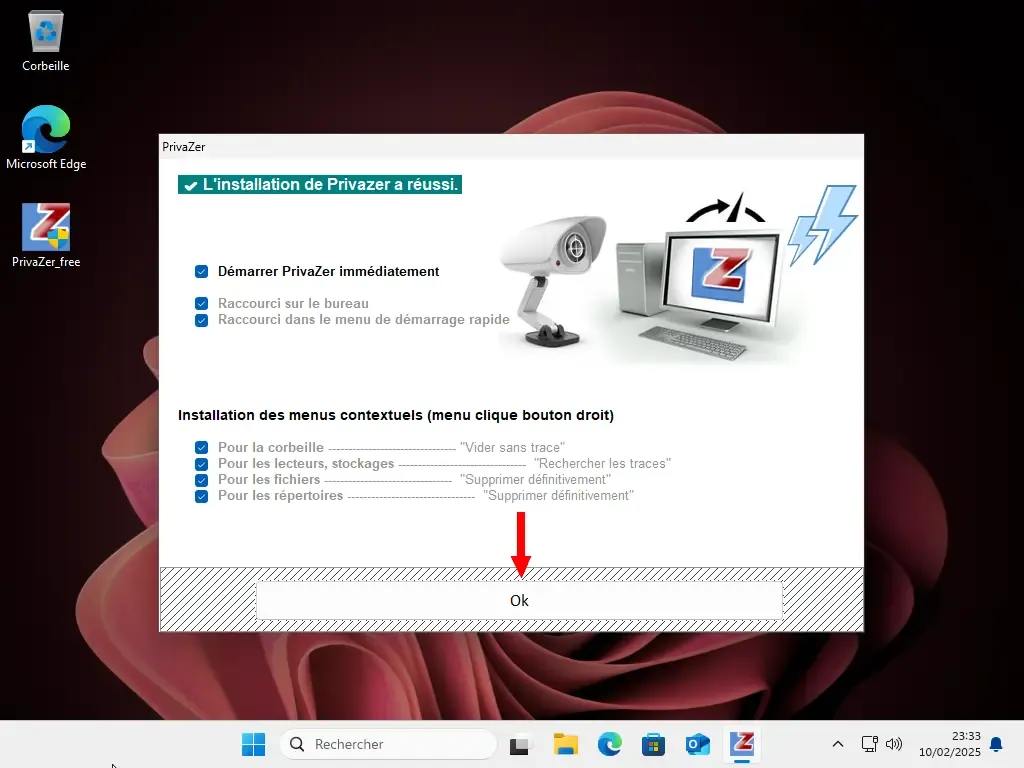Screen dimensions: 1024x768
Task: Open Microsoft Store taskbar icon
Action: tap(653, 744)
